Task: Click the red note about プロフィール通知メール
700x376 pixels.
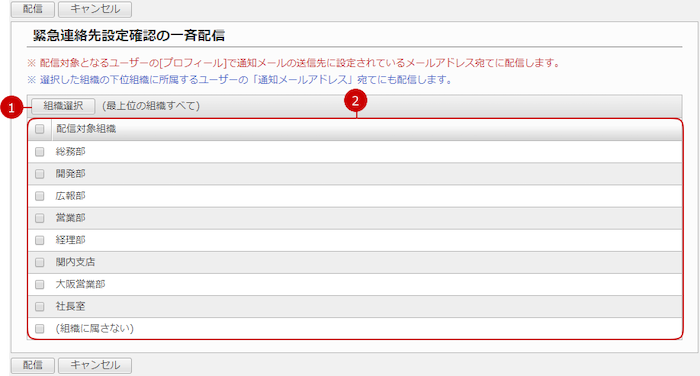Action: 293,63
